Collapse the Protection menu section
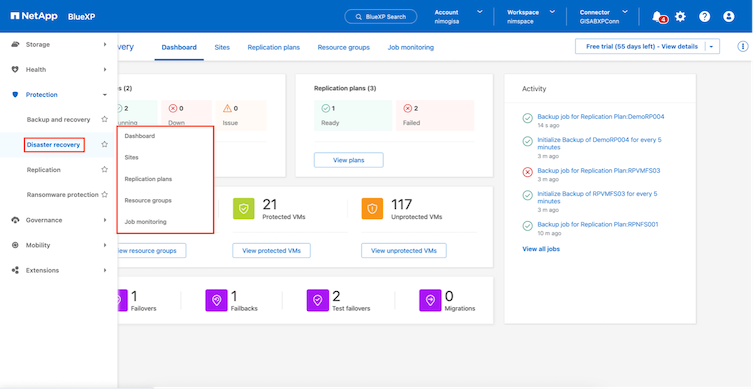The width and height of the screenshot is (755, 390). (x=59, y=95)
